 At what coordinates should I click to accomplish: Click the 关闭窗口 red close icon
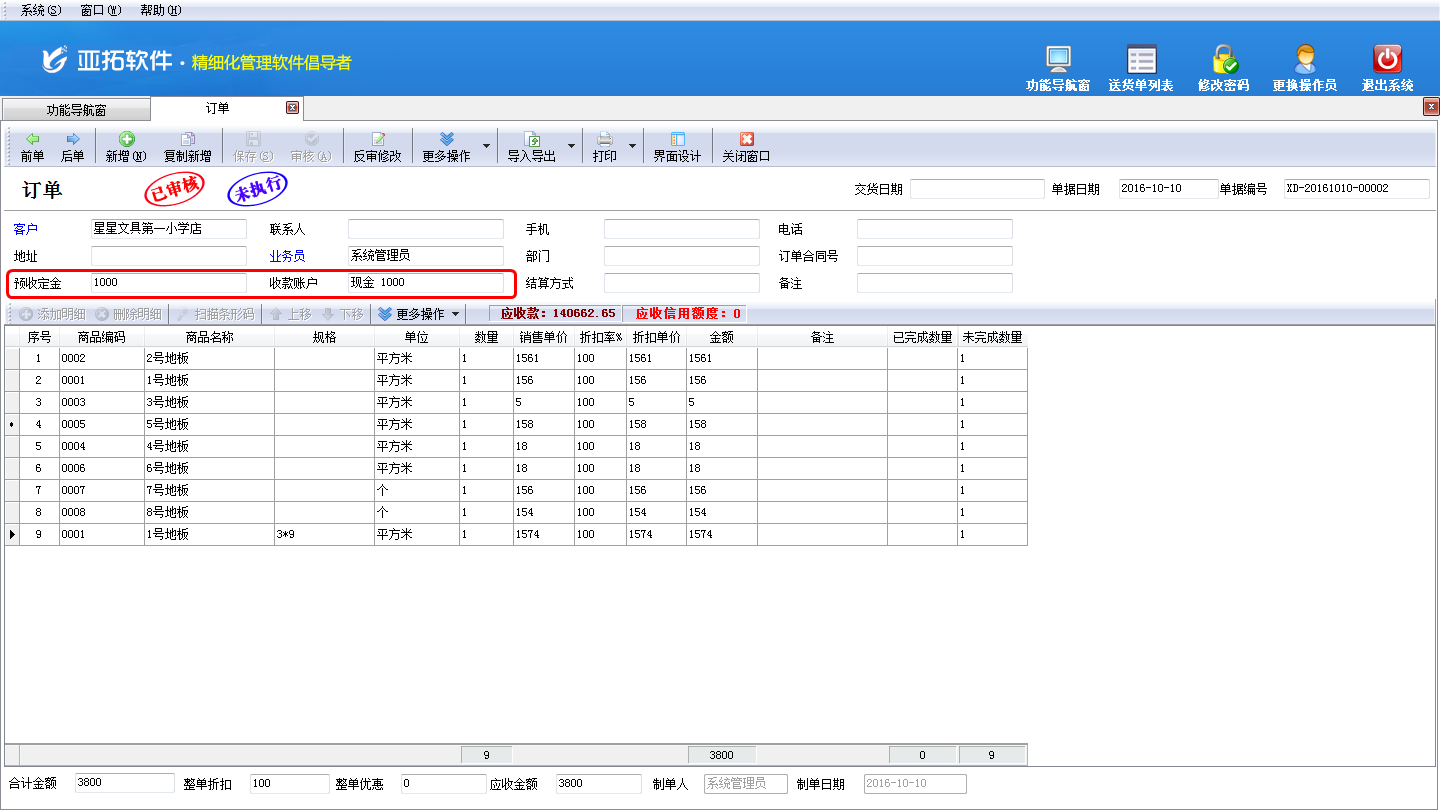coord(746,140)
